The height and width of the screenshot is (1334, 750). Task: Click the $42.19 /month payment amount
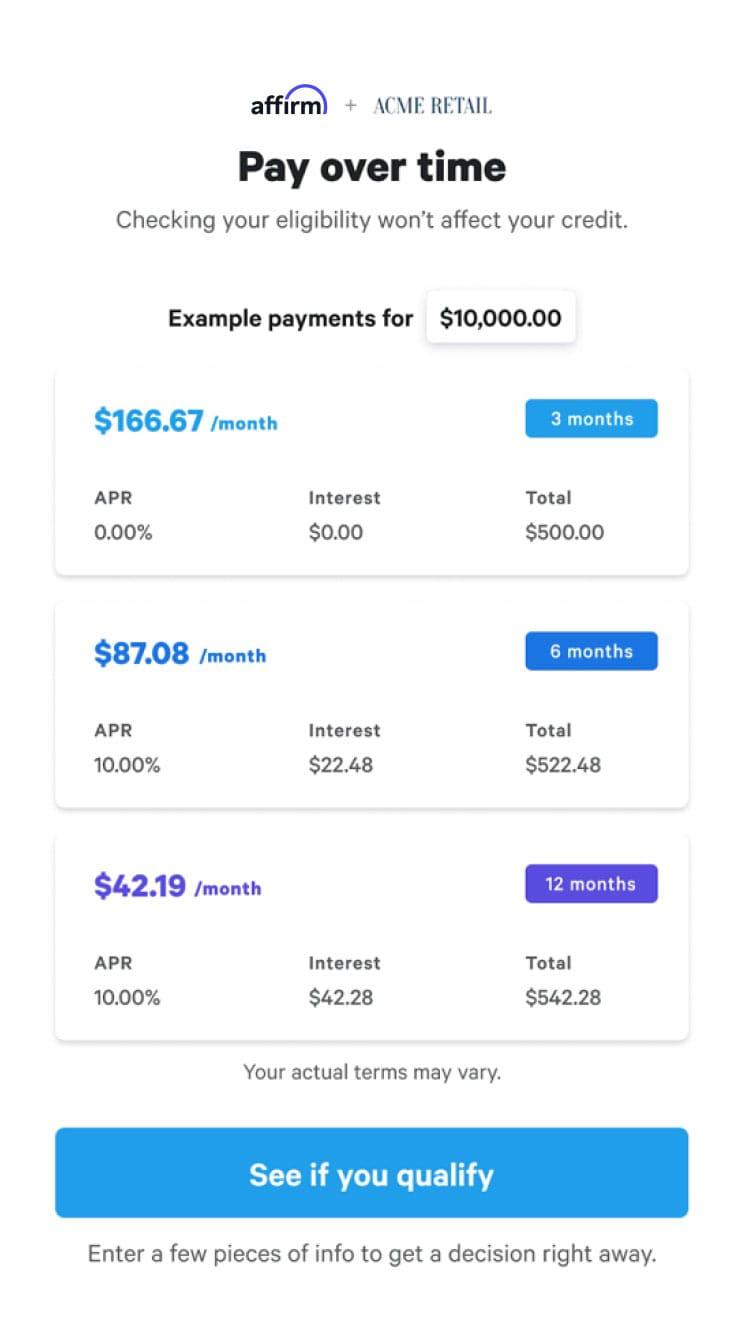tap(177, 886)
